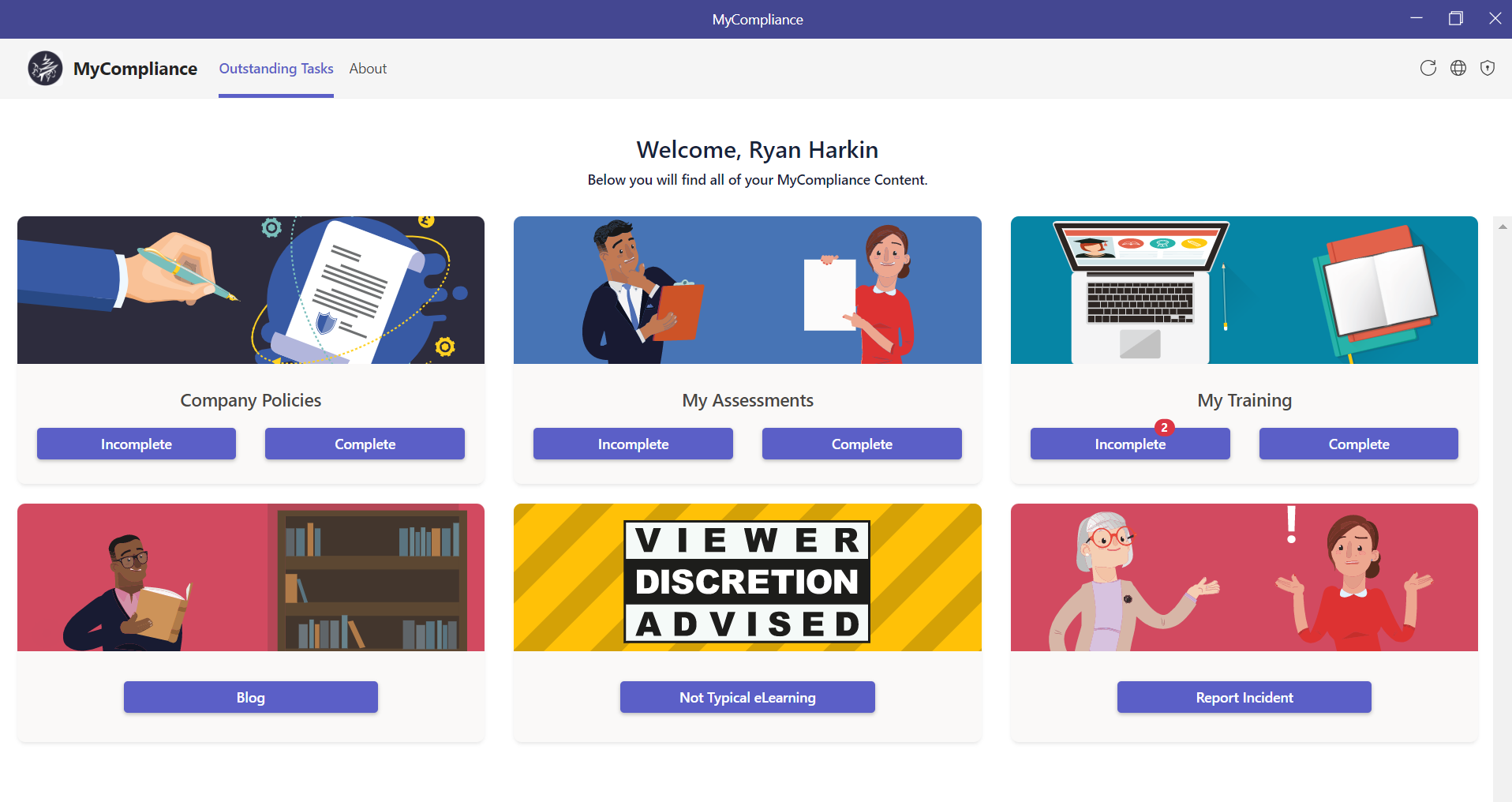This screenshot has height=802, width=1512.
Task: Open the Outstanding Tasks tab
Action: click(x=276, y=69)
